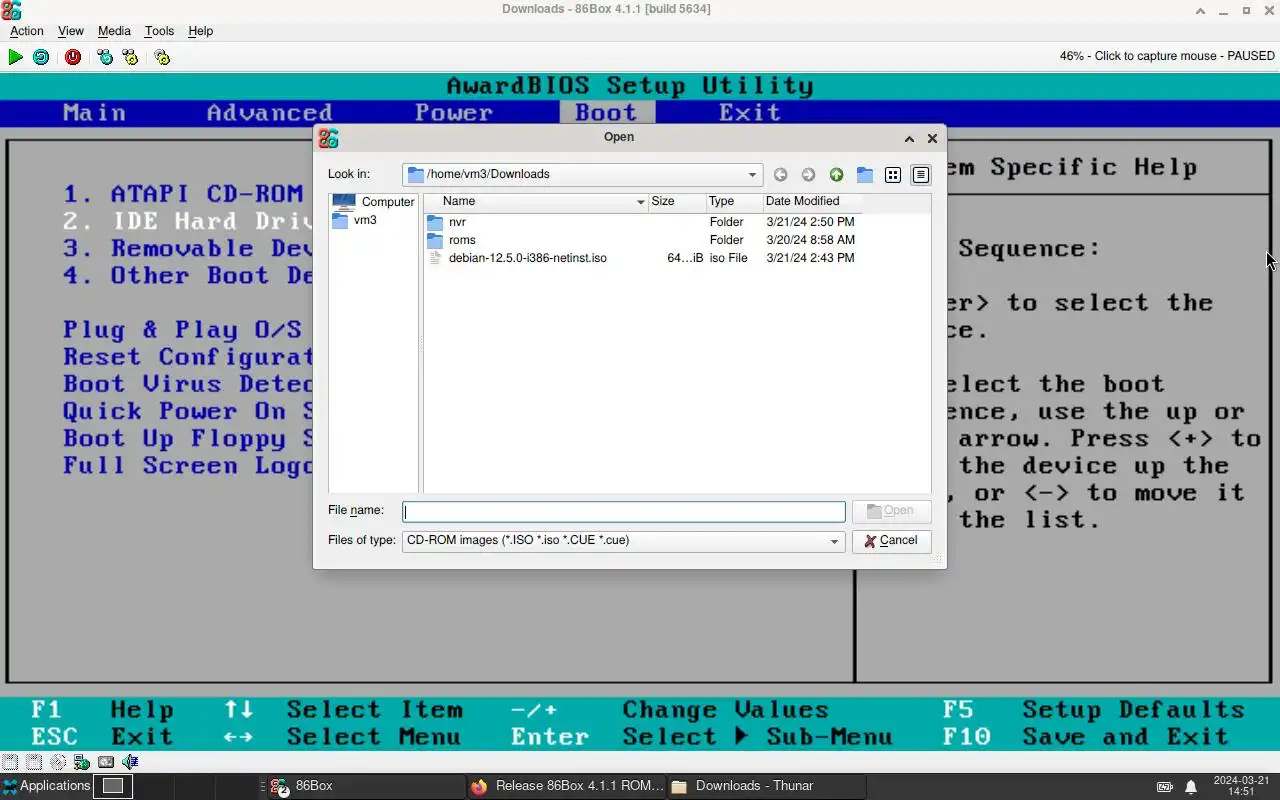This screenshot has height=800, width=1280.
Task: Click Cancel in the Open dialog
Action: (891, 541)
